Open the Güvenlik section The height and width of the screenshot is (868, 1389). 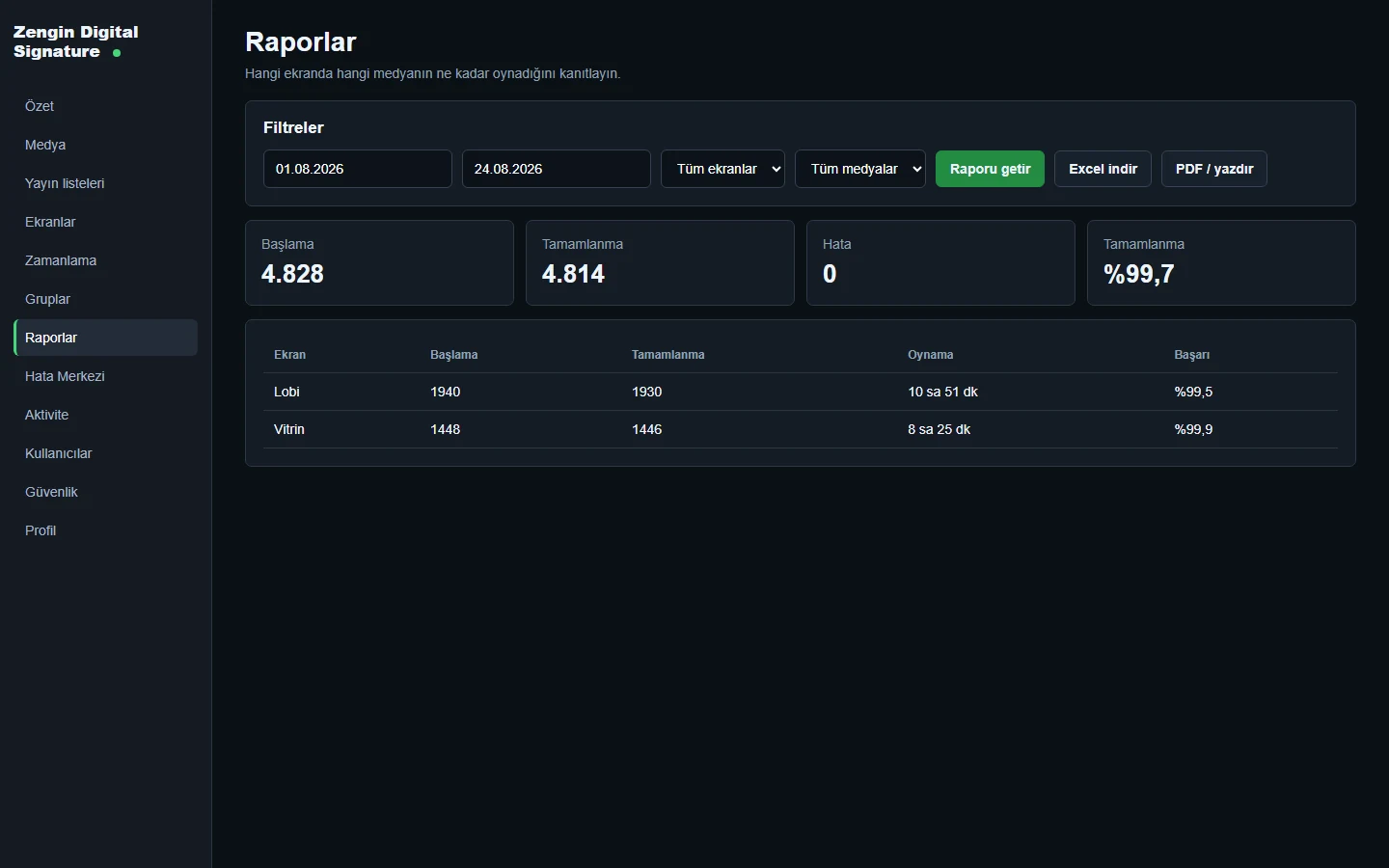105,492
